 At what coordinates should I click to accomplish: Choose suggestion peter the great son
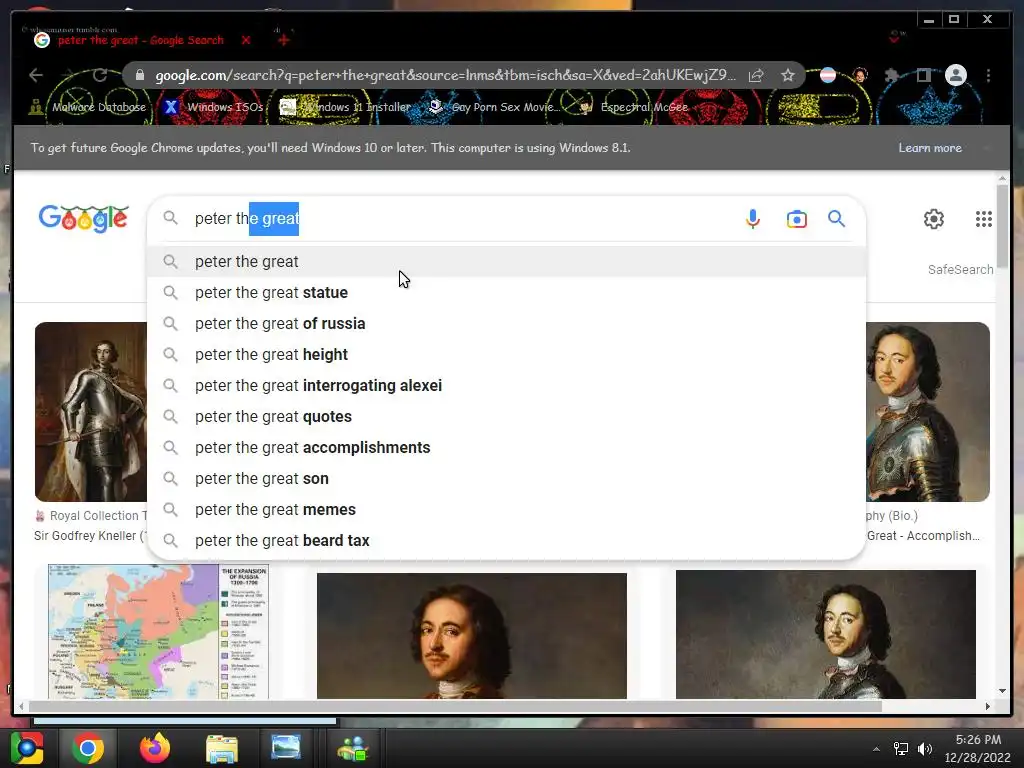[507, 479]
